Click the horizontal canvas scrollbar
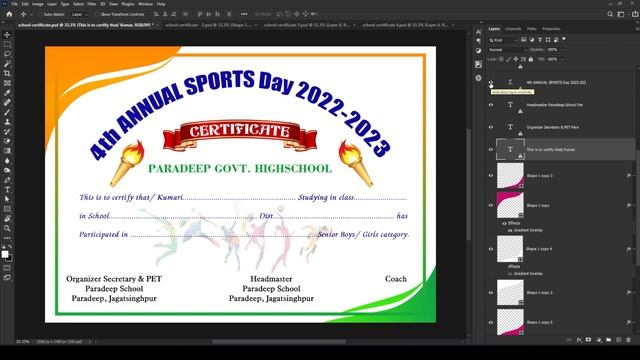Screen dimensions: 640x360 (279, 342)
